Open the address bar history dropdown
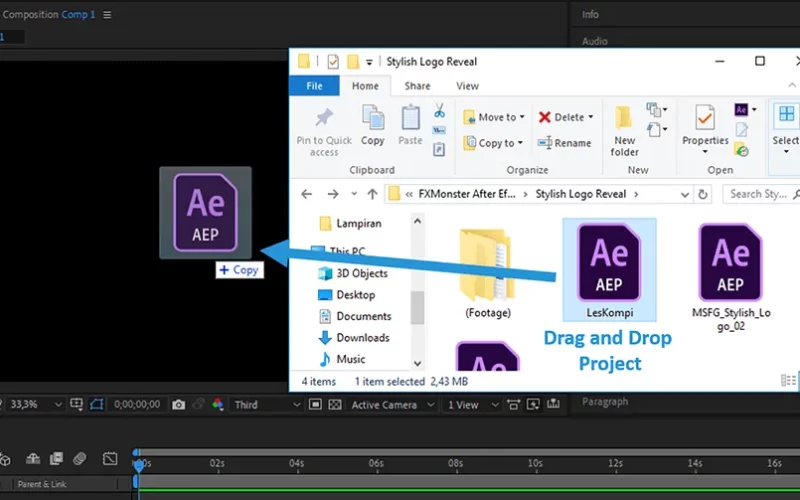The height and width of the screenshot is (500, 800). (685, 195)
